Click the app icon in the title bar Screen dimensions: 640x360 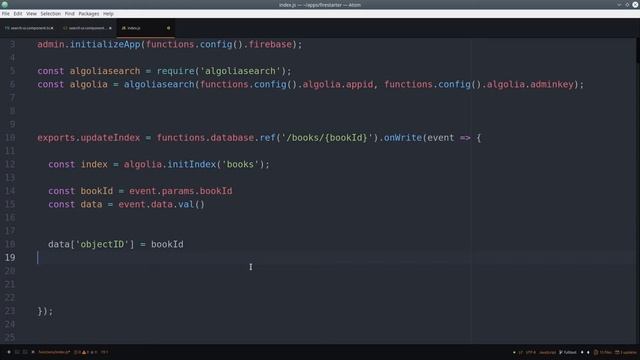[x=4, y=4]
